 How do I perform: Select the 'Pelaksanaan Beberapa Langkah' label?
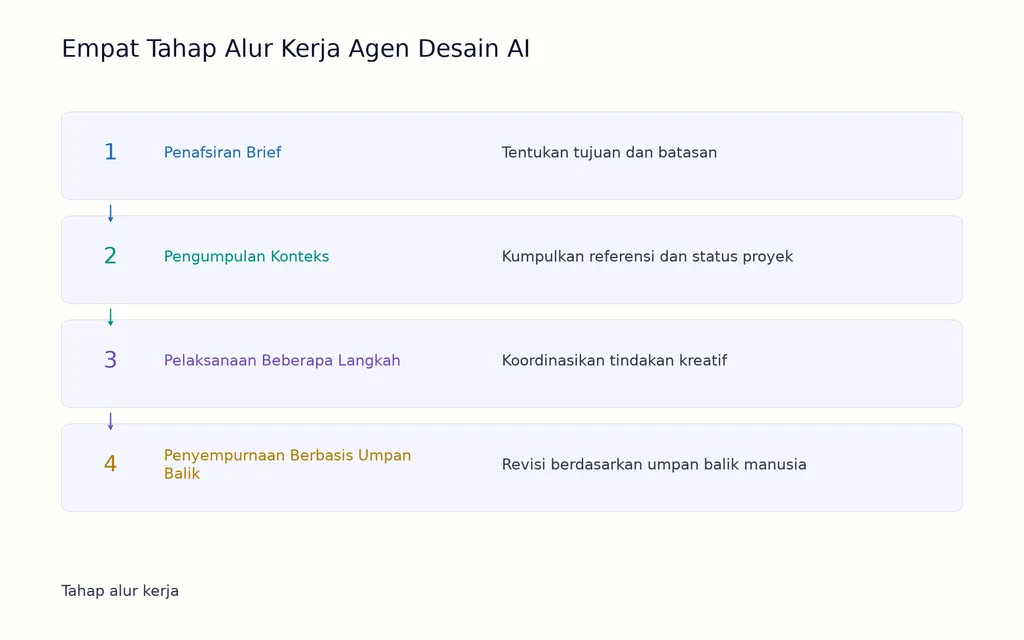pyautogui.click(x=282, y=360)
